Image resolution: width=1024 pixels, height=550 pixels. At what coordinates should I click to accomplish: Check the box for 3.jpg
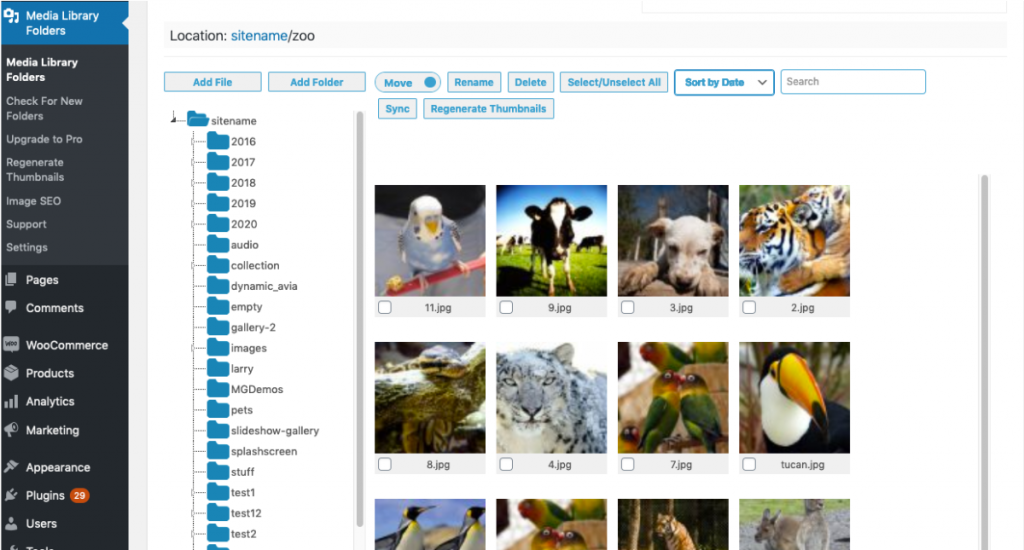[x=628, y=307]
